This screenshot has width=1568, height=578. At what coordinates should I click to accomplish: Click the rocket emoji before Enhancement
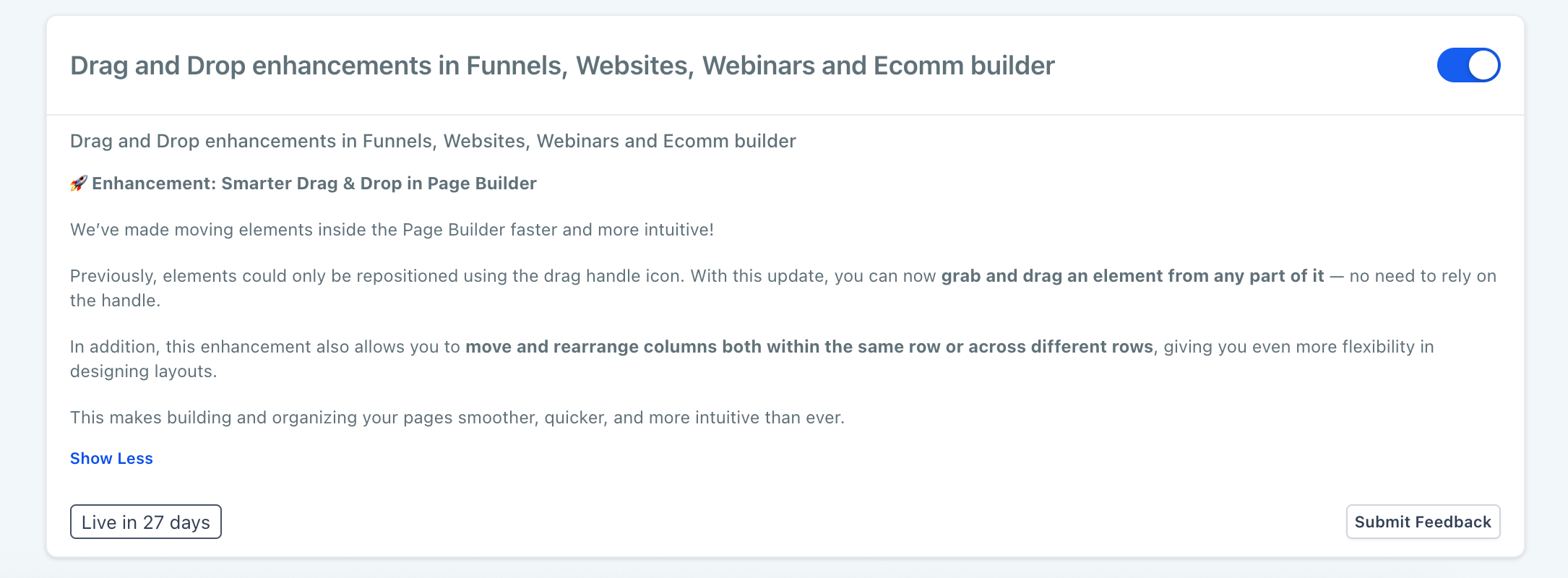coord(79,184)
